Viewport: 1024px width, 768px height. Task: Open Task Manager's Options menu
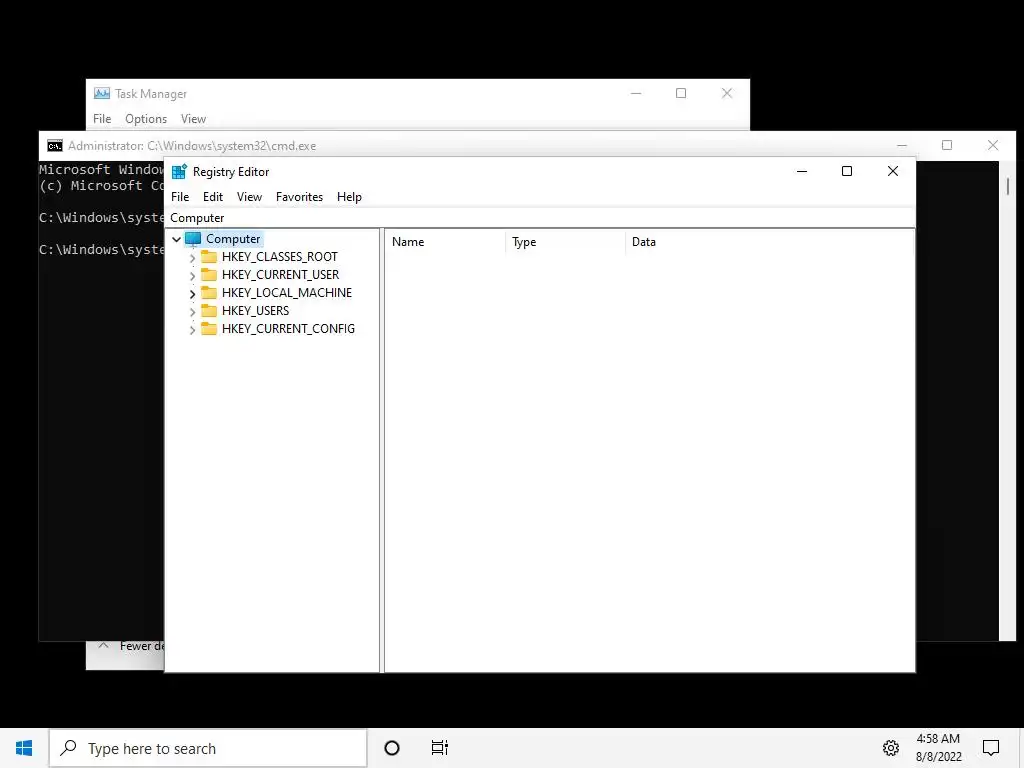[146, 119]
